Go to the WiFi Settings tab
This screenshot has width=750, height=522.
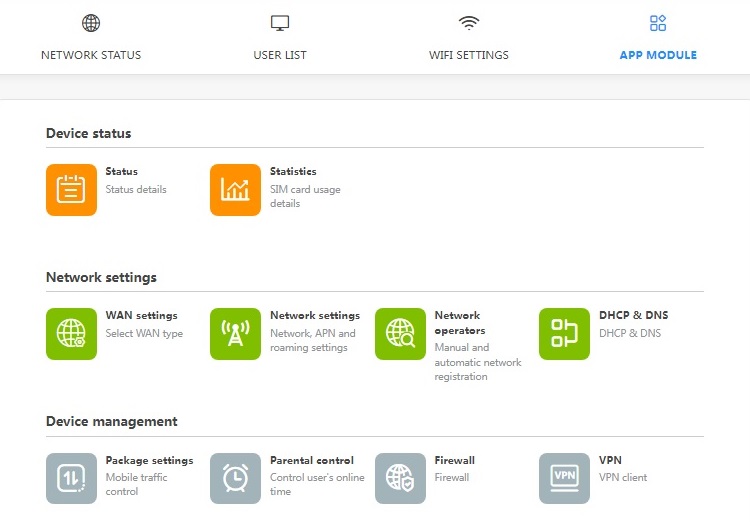469,37
